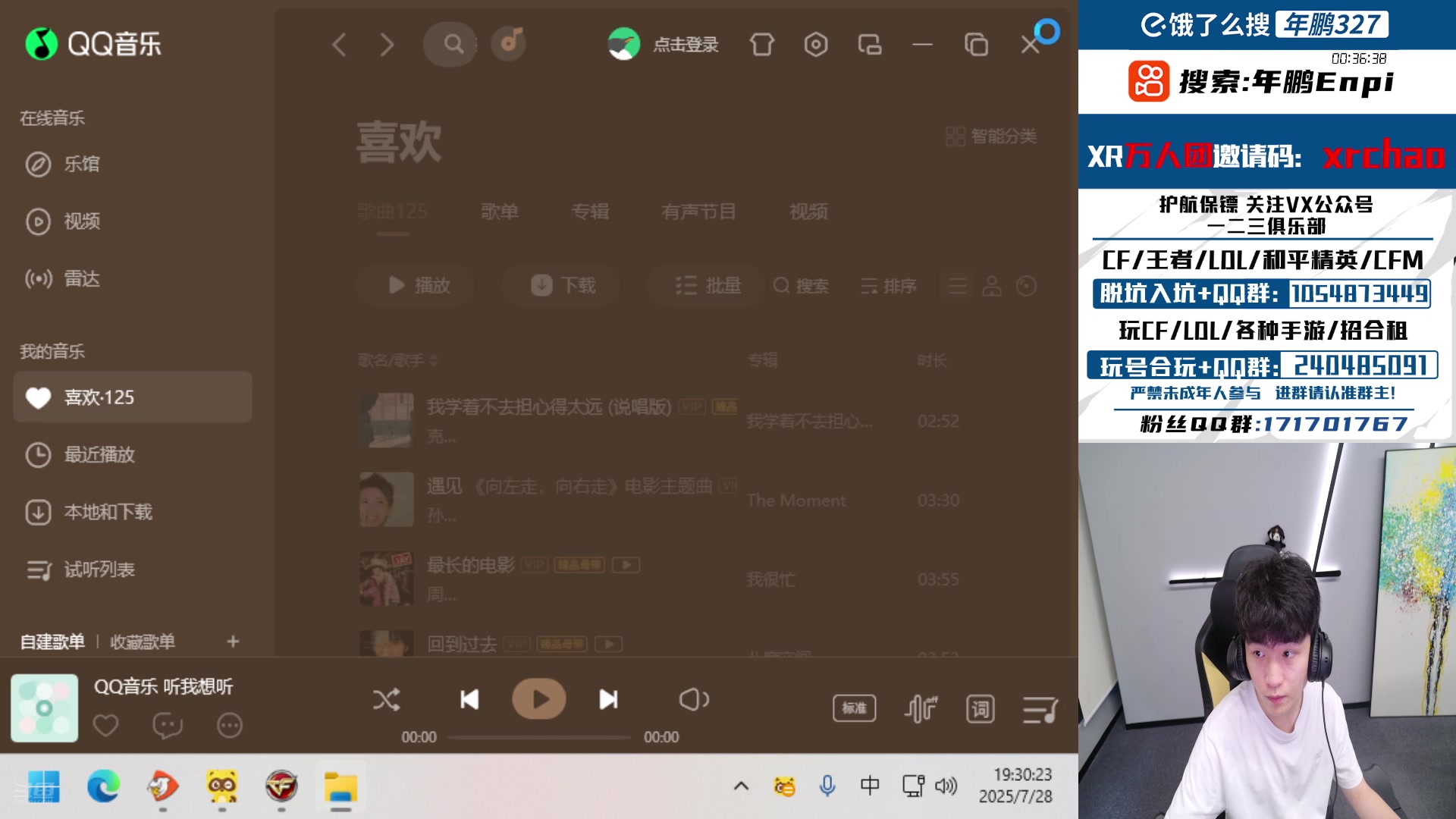Play MV icon next to 回到过去

click(x=608, y=645)
